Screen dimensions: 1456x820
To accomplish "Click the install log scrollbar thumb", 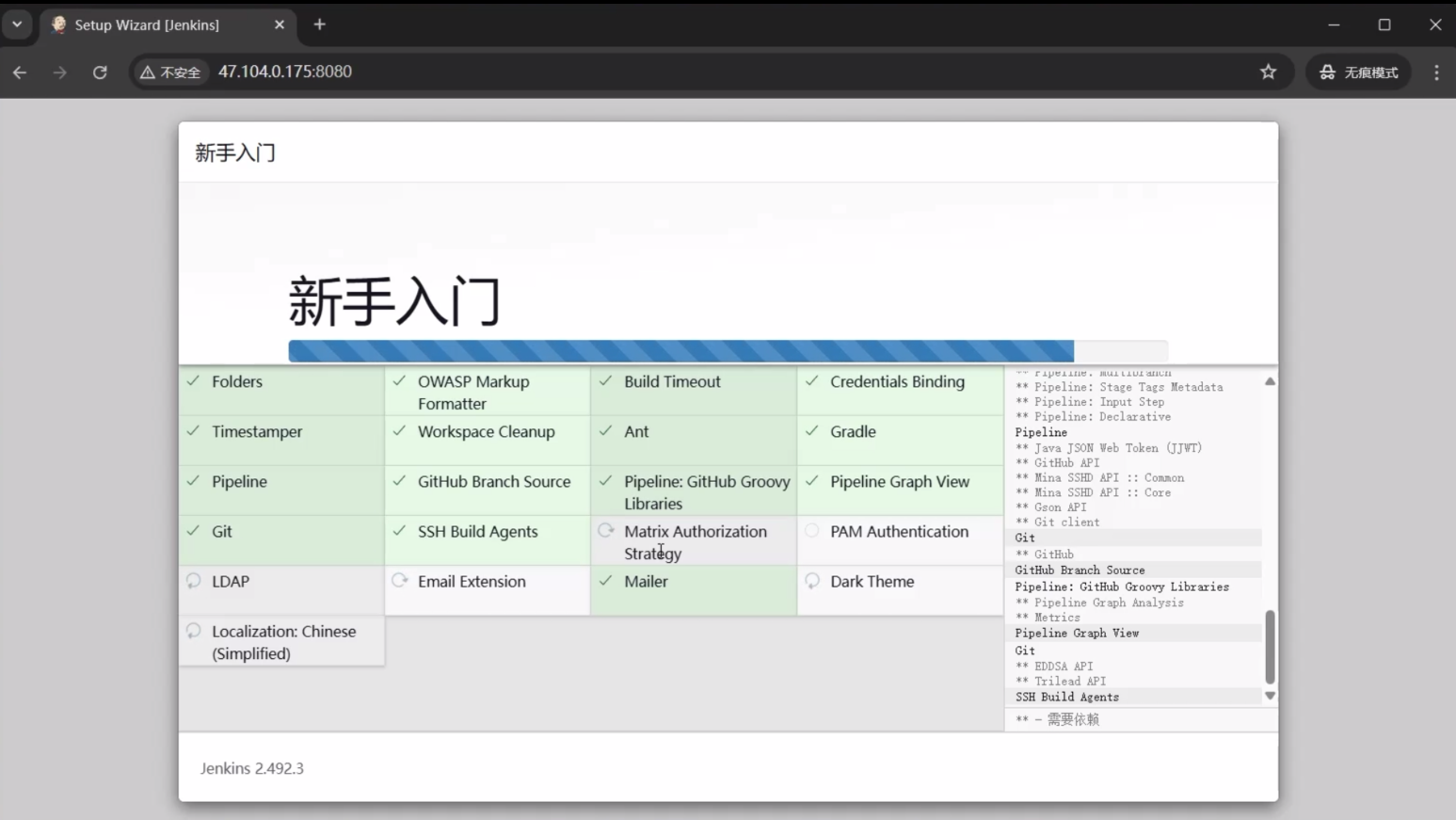I will click(1270, 647).
